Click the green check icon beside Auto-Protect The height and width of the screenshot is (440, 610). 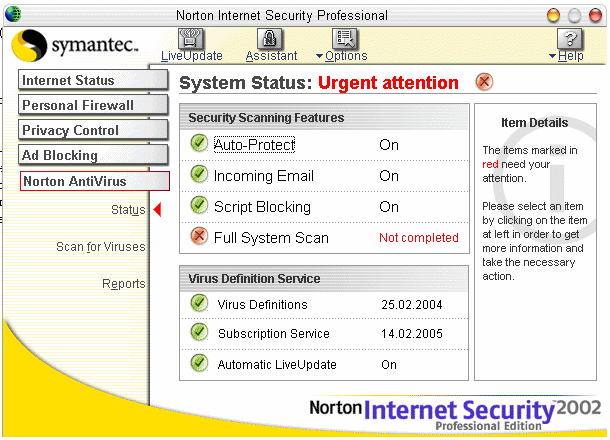(199, 143)
